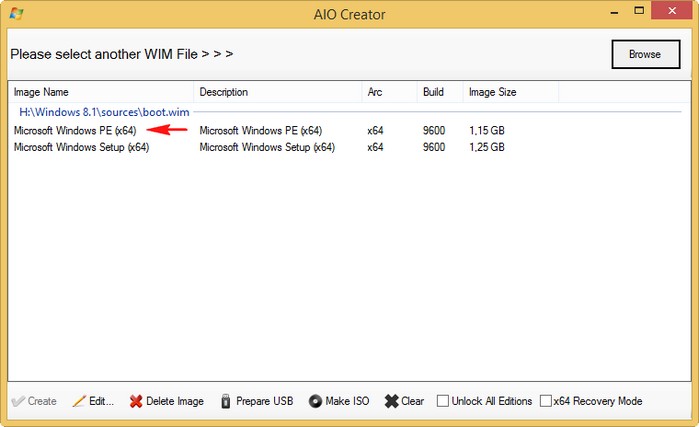
Task: Click the Edit pencil icon
Action: [79, 401]
